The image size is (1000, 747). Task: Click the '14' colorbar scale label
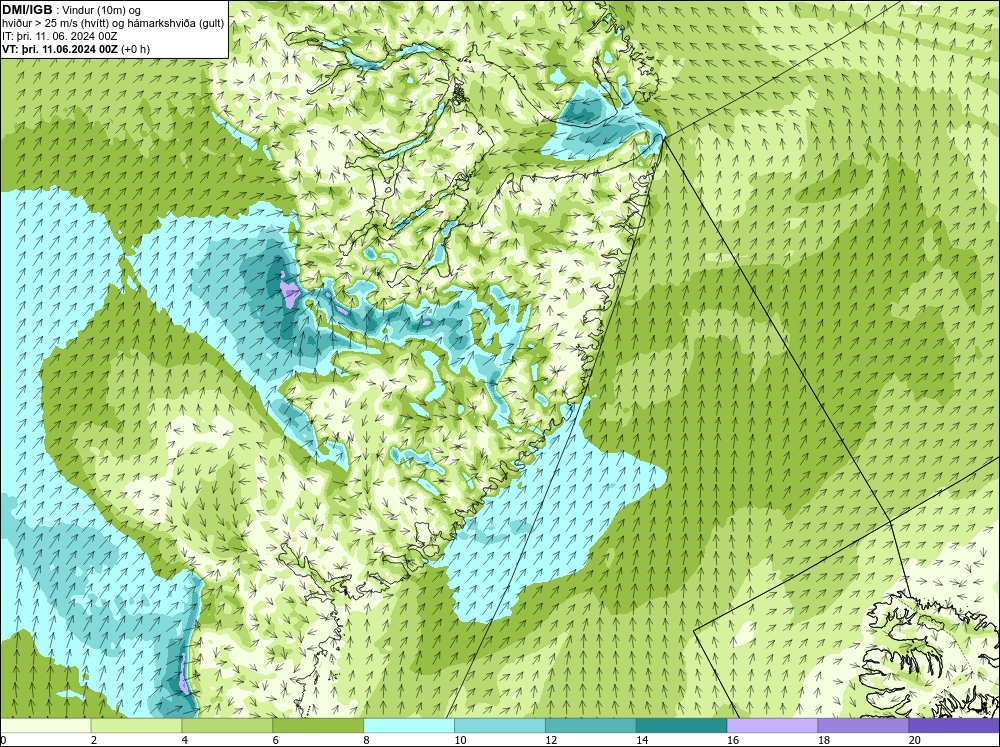pos(642,740)
